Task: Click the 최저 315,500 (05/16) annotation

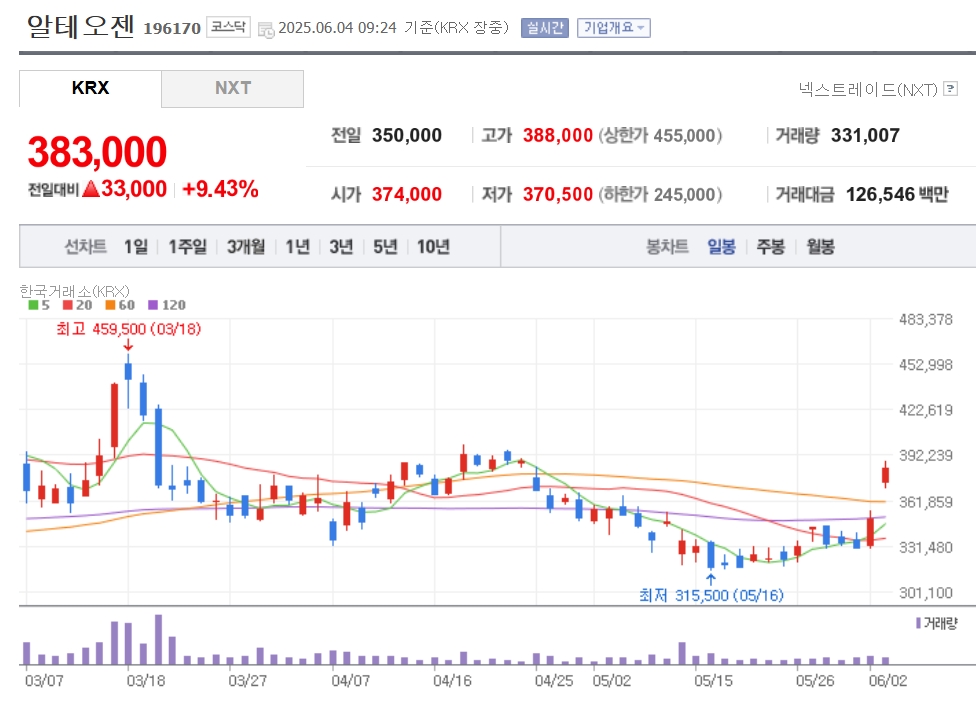Action: [711, 596]
